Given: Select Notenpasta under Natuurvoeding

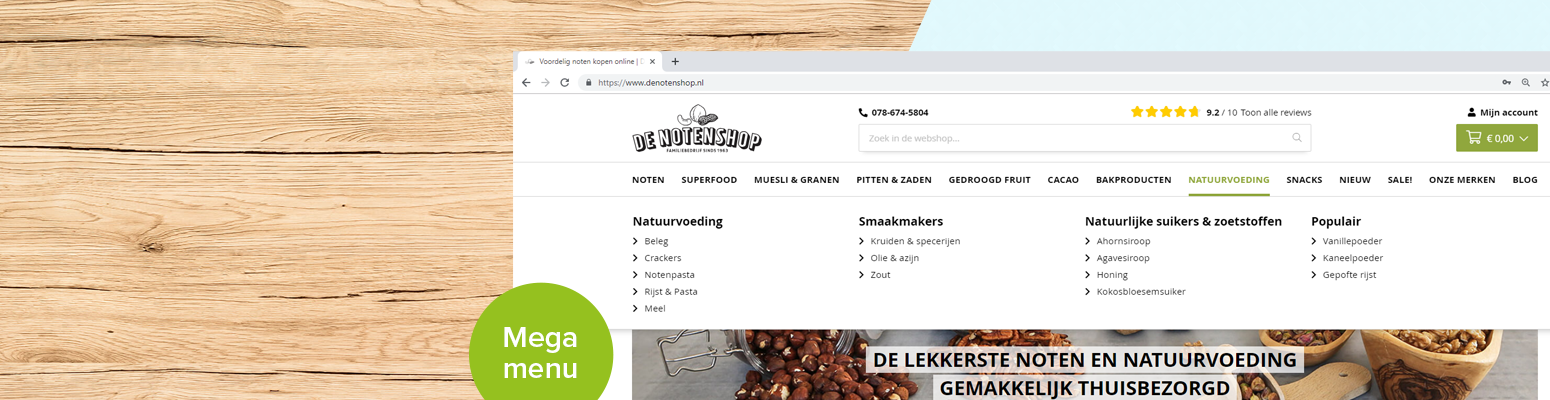Looking at the screenshot, I should [669, 274].
